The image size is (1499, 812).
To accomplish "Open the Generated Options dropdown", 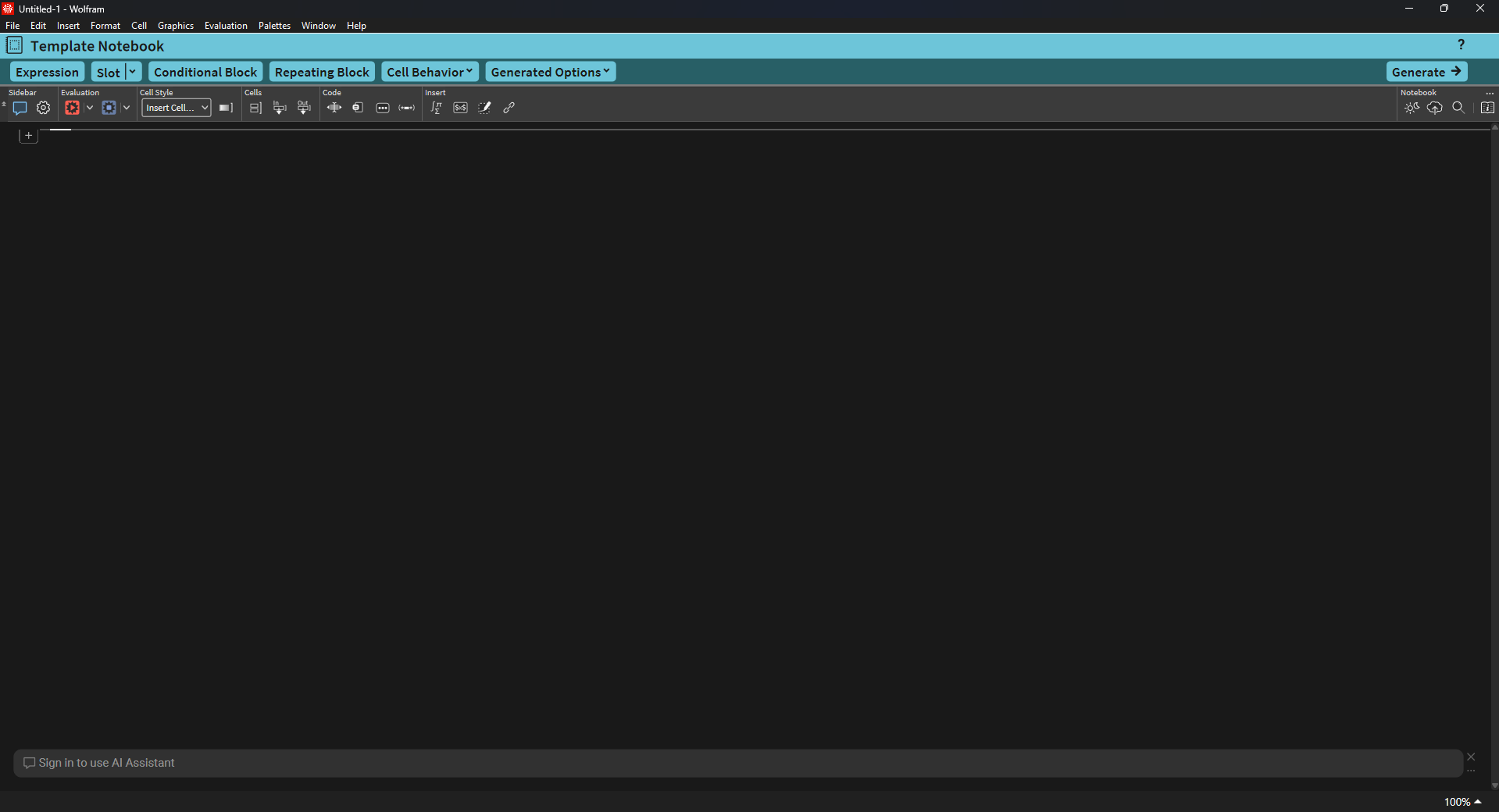I will 551,72.
